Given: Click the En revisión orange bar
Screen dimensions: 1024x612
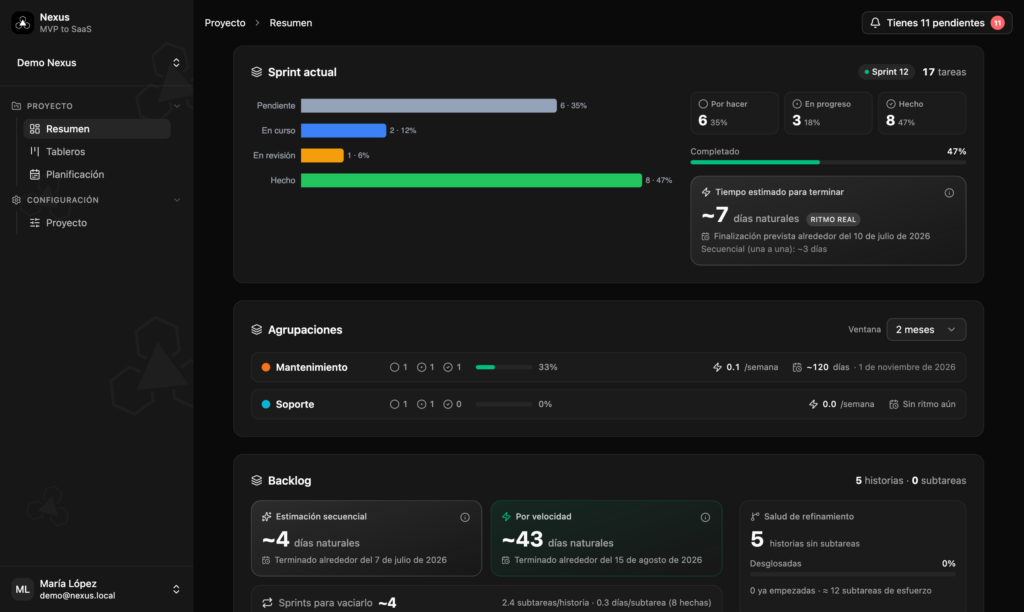Looking at the screenshot, I should point(322,155).
